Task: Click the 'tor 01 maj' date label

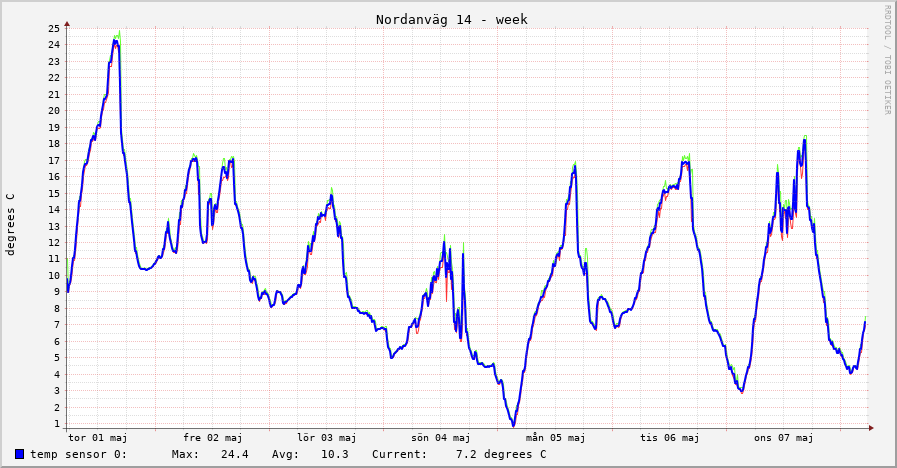Action: tap(98, 438)
